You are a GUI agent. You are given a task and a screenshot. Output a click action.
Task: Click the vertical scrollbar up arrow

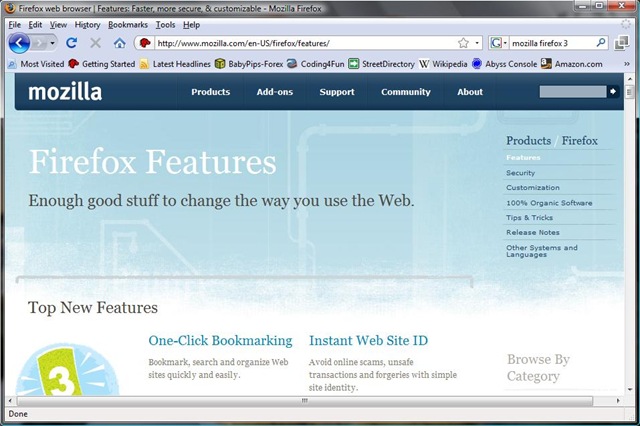[629, 78]
